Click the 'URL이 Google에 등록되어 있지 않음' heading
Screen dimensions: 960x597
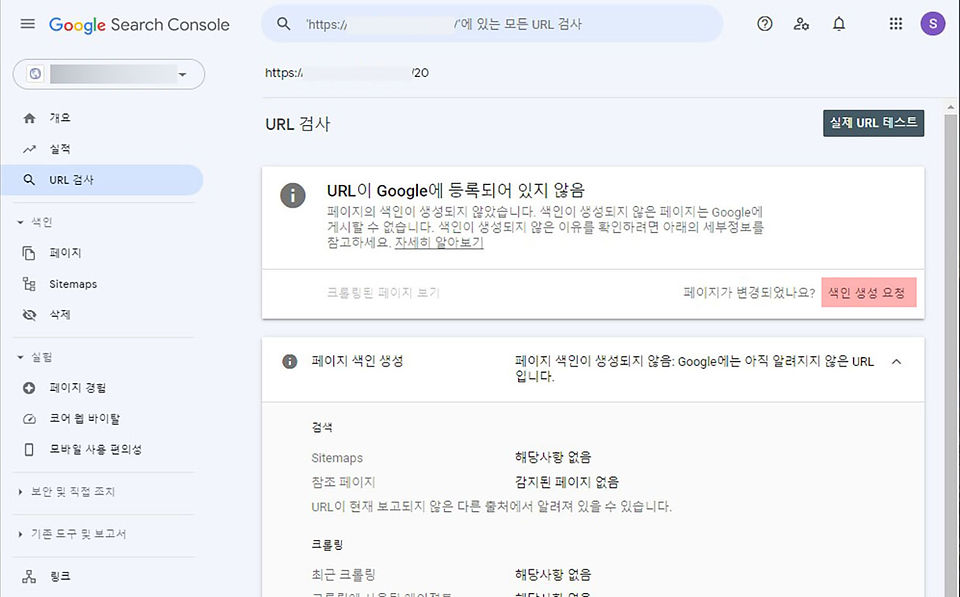click(x=456, y=190)
